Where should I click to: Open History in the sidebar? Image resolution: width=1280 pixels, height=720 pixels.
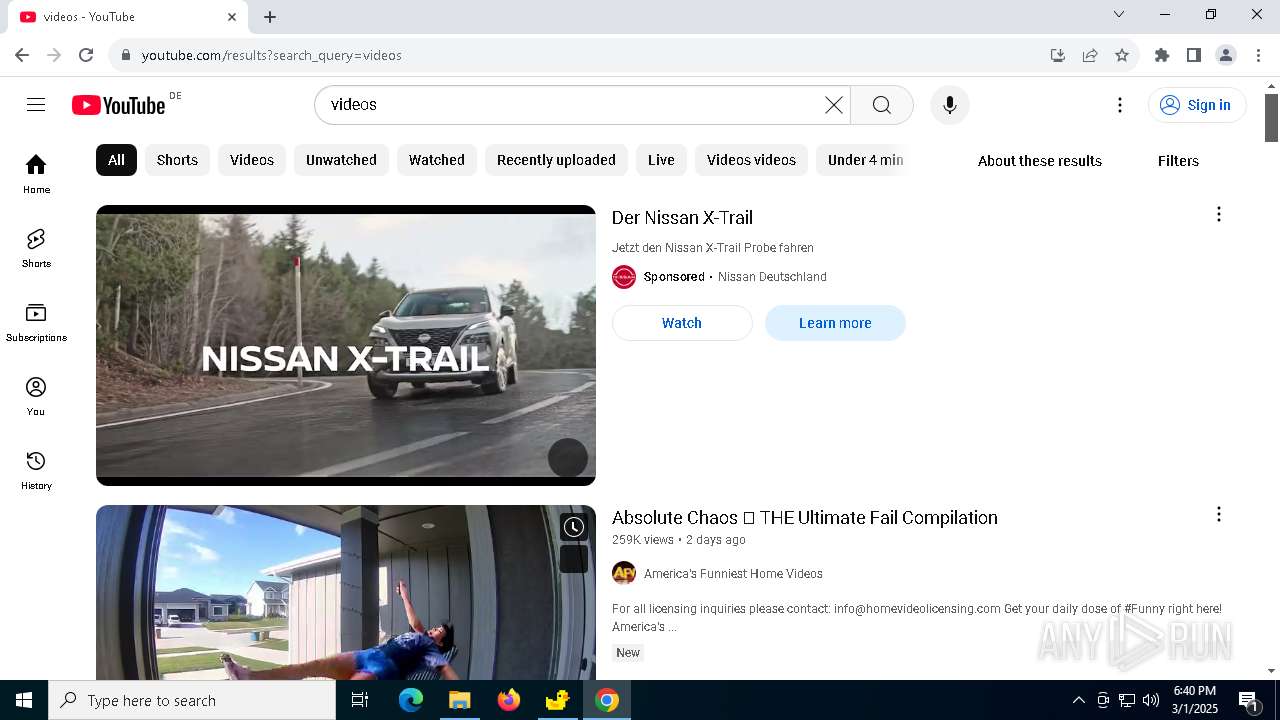coord(36,470)
